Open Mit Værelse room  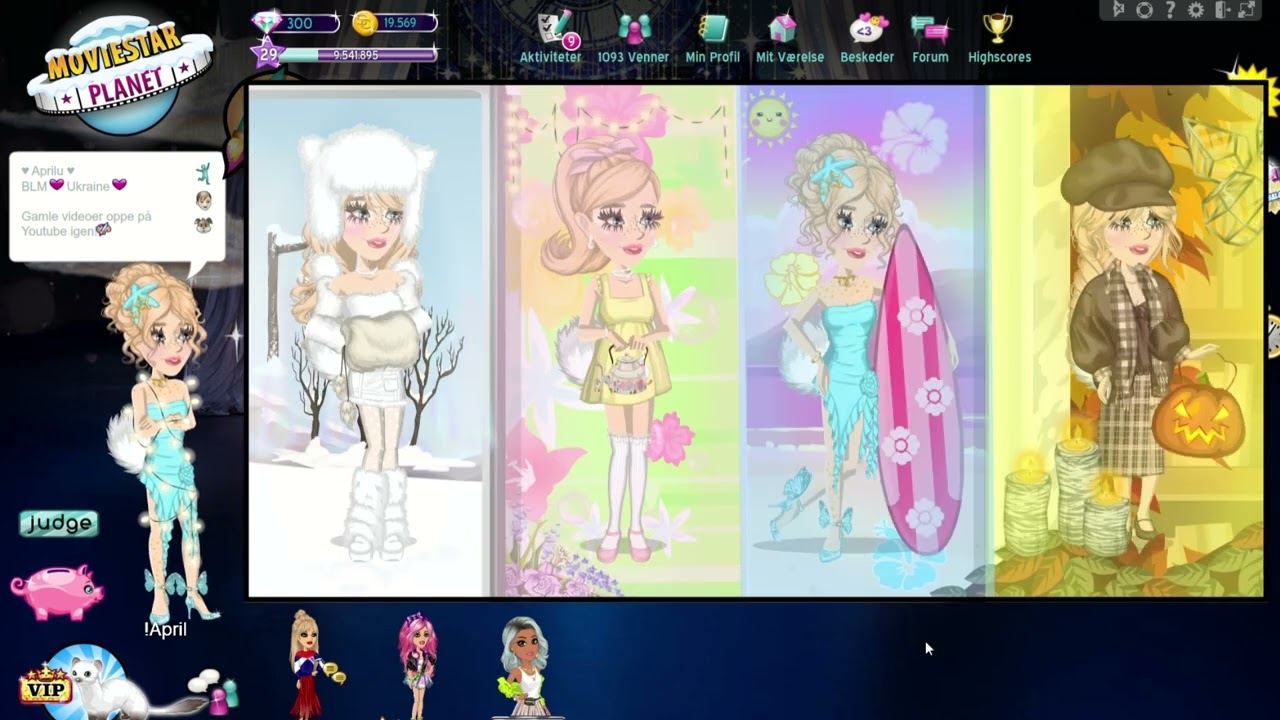[x=790, y=38]
